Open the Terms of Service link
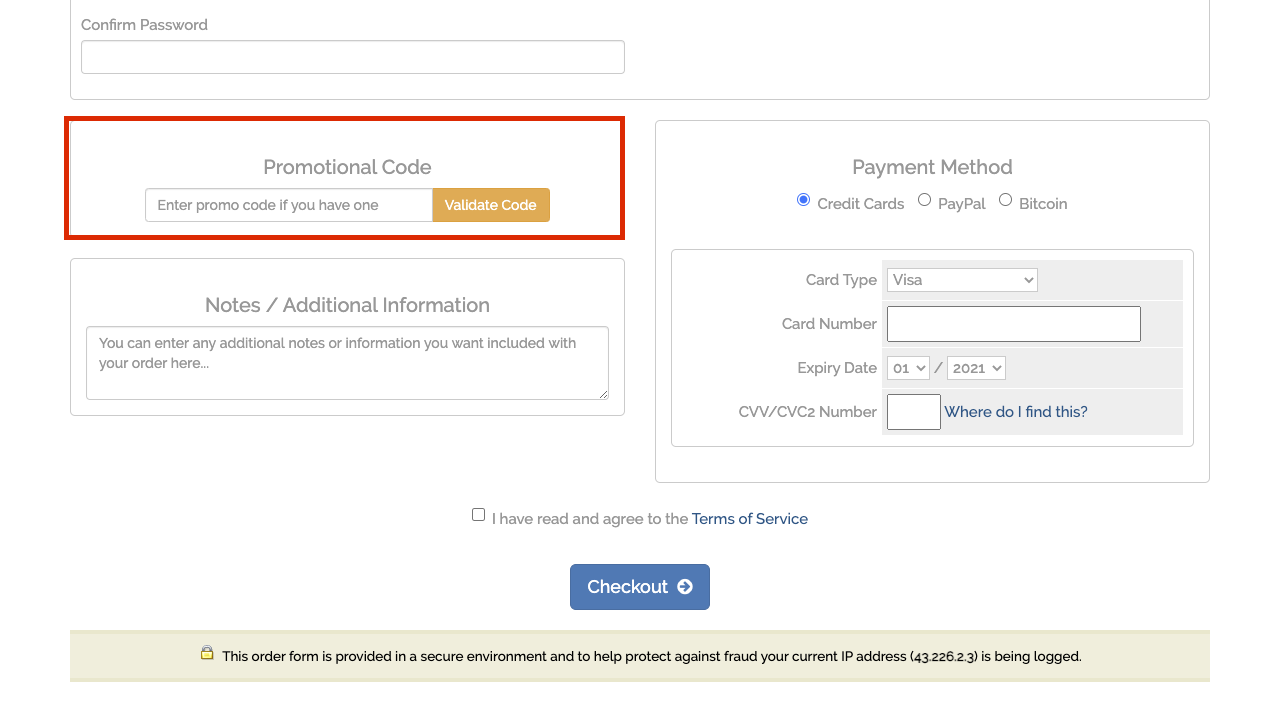The width and height of the screenshot is (1280, 719). pyautogui.click(x=750, y=519)
